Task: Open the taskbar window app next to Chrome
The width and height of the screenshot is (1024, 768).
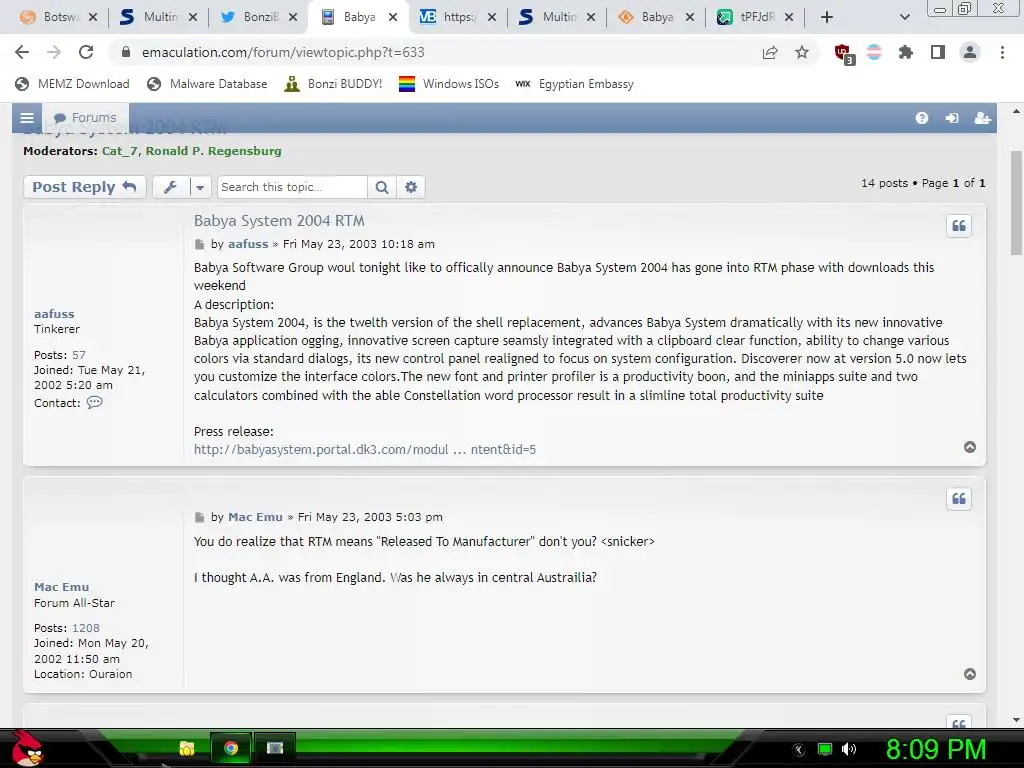Action: [x=275, y=748]
